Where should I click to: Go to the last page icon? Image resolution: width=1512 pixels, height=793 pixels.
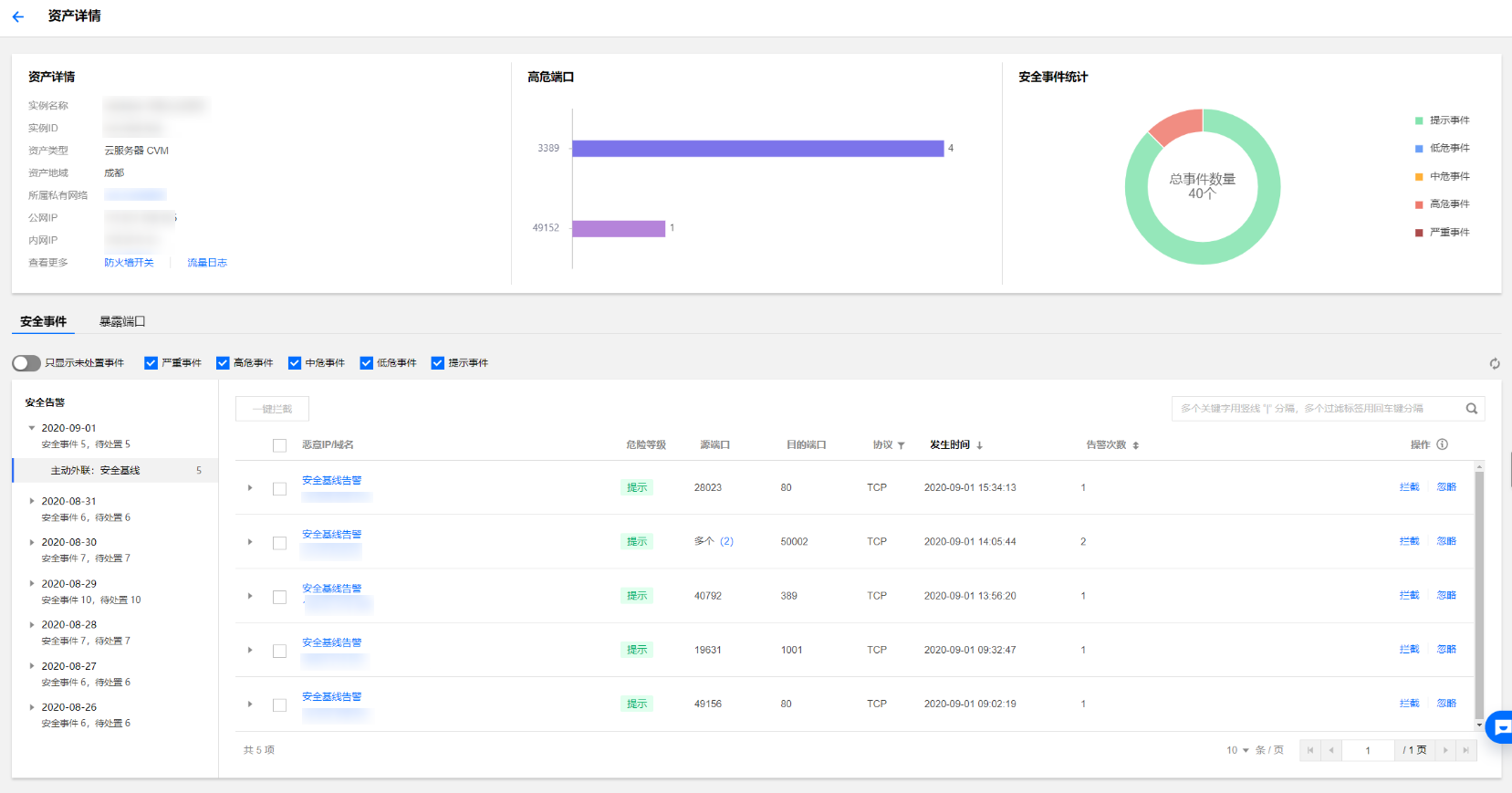[x=1466, y=750]
